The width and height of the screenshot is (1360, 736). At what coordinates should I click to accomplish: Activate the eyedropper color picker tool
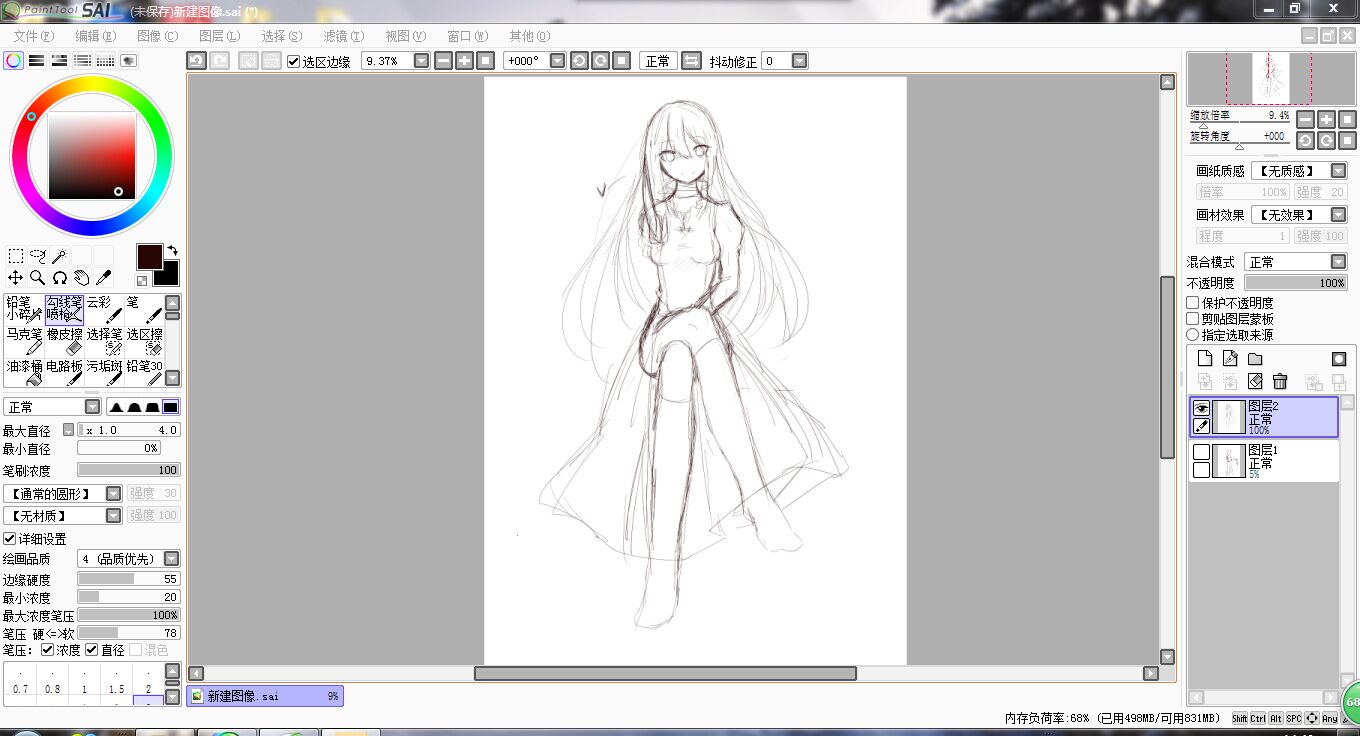tap(103, 277)
